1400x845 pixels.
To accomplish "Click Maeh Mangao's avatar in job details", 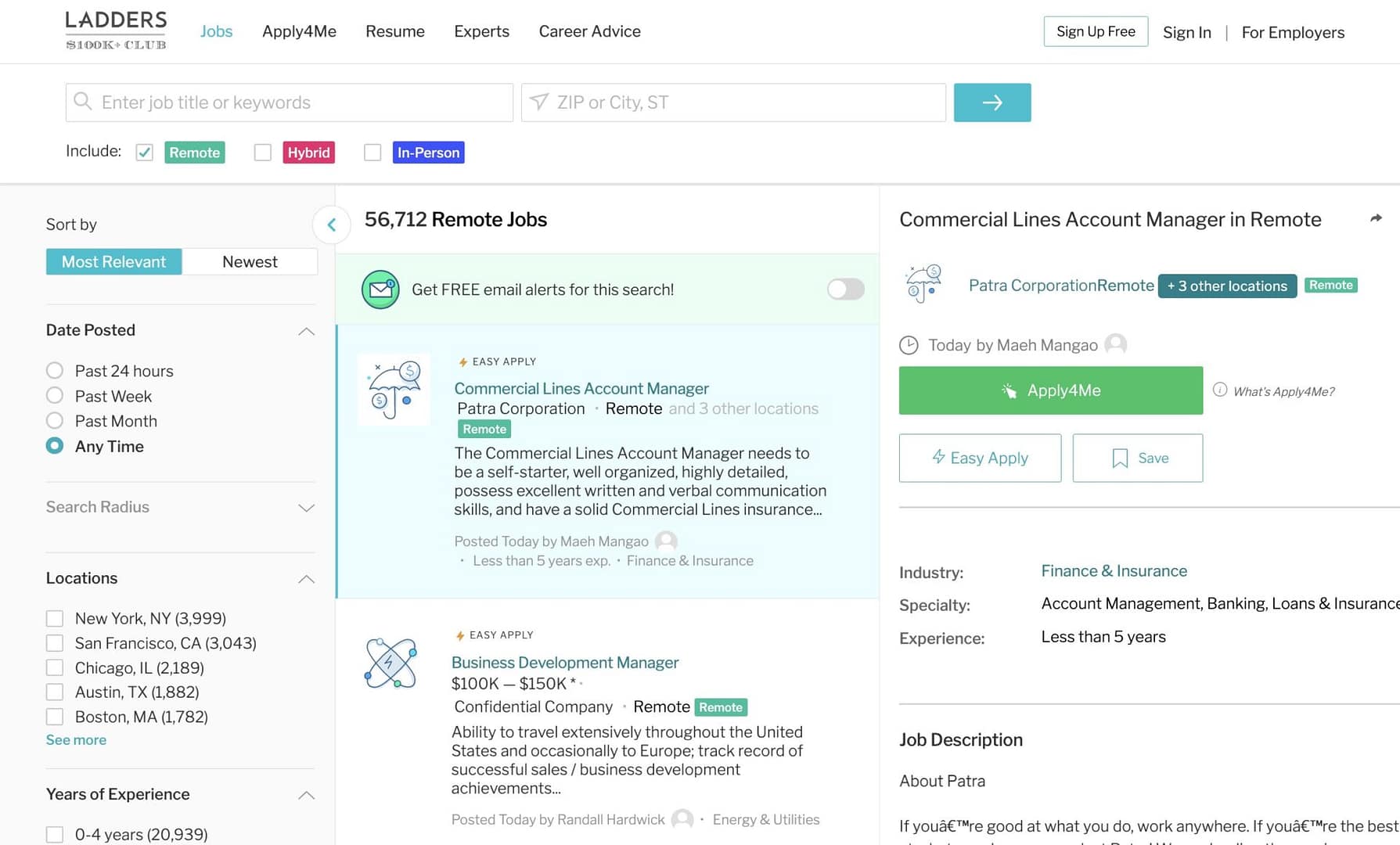I will coord(1115,344).
